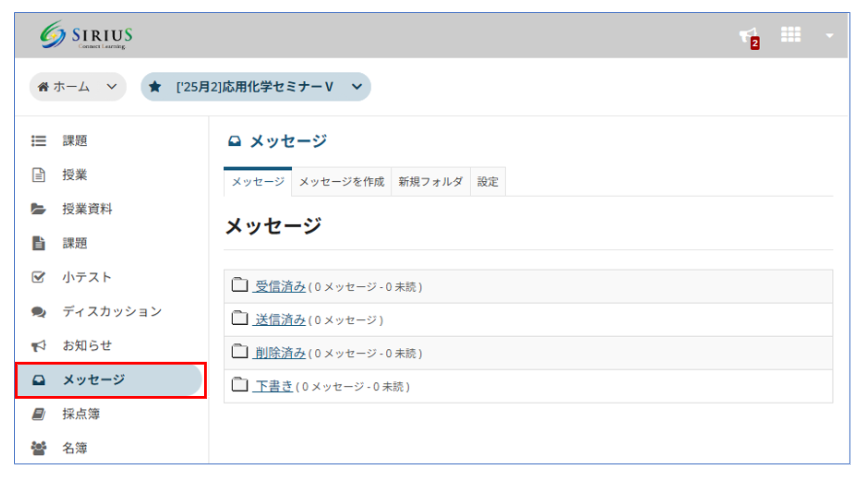862x478 pixels.
Task: Open 名簿 roster in the sidebar
Action: point(75,447)
